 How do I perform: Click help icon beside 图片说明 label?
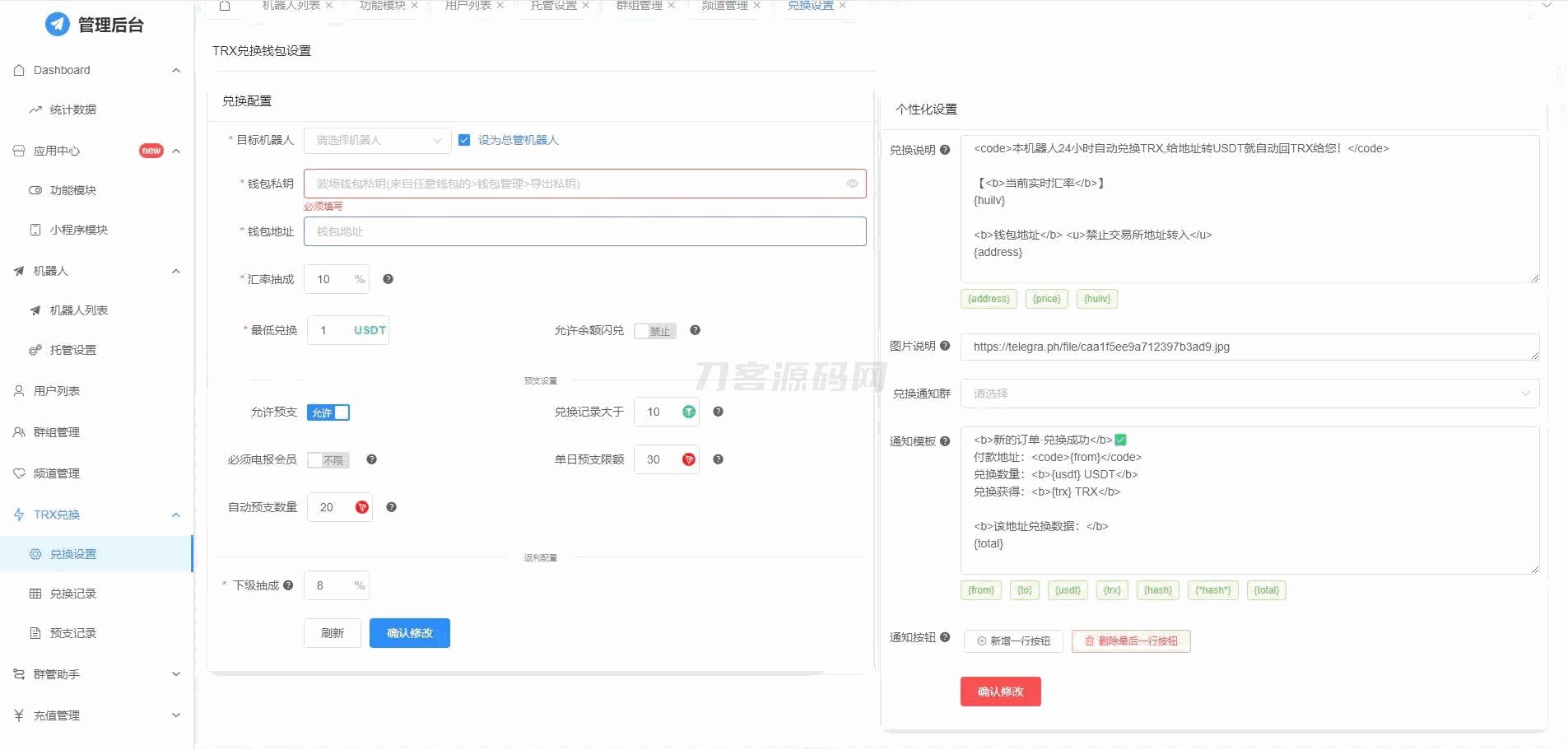pyautogui.click(x=945, y=346)
